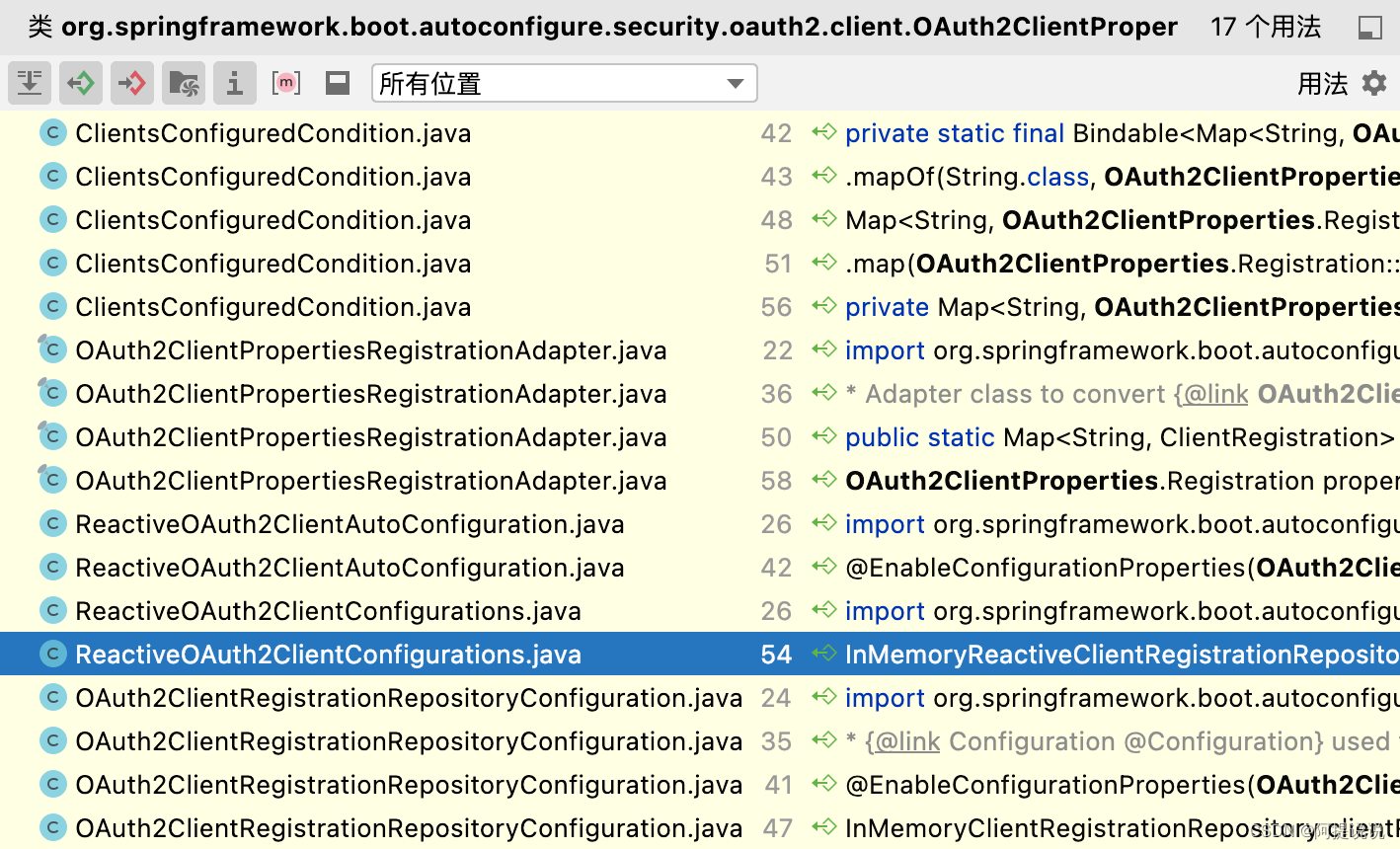
Task: Click the class icon beside ClientsConfiguredCondition.java
Action: coord(52,132)
